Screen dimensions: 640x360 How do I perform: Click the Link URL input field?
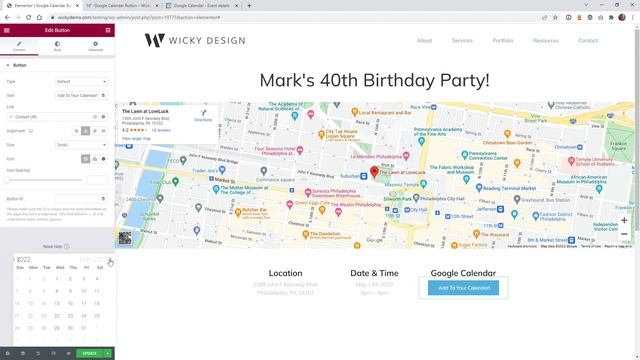point(48,117)
